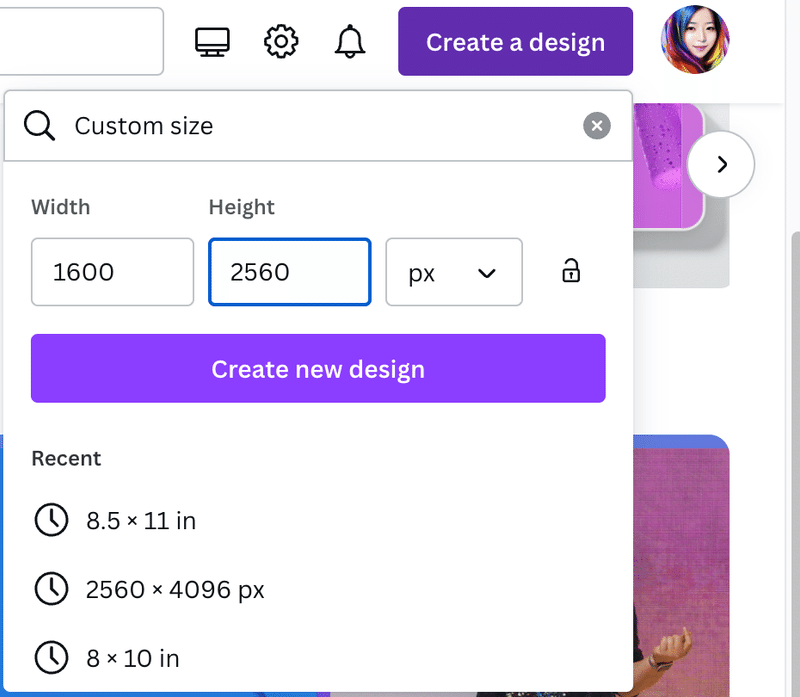
Task: Click the right arrow carousel button
Action: point(721,164)
